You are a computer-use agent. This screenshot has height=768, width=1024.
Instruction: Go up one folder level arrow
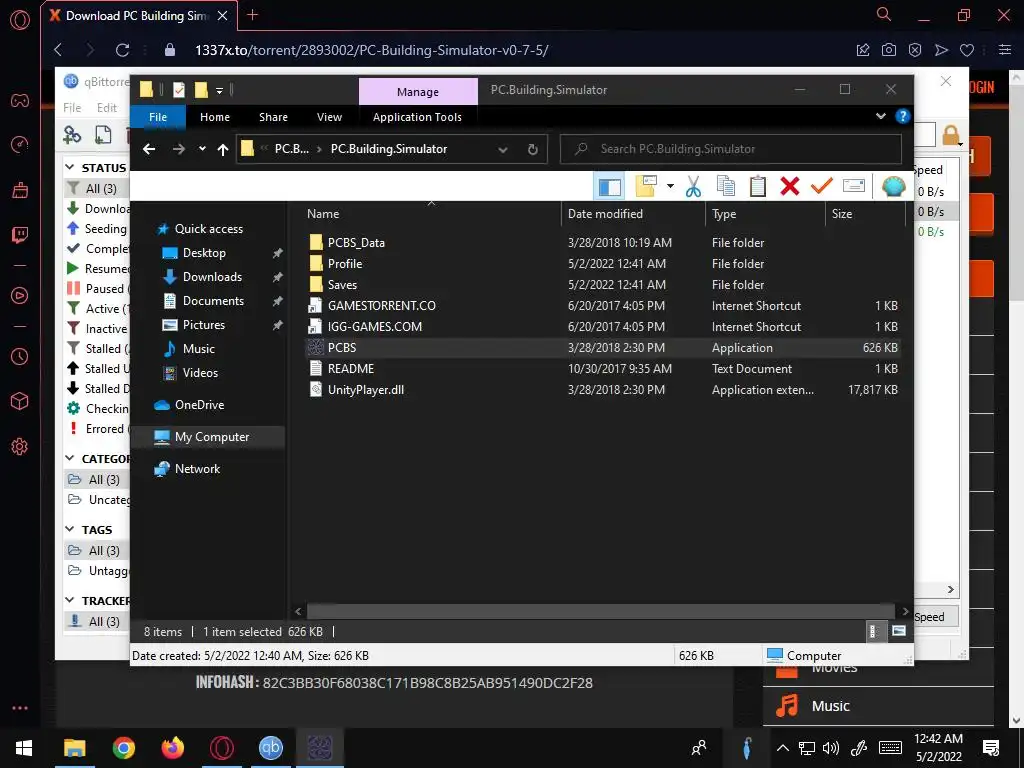click(223, 150)
